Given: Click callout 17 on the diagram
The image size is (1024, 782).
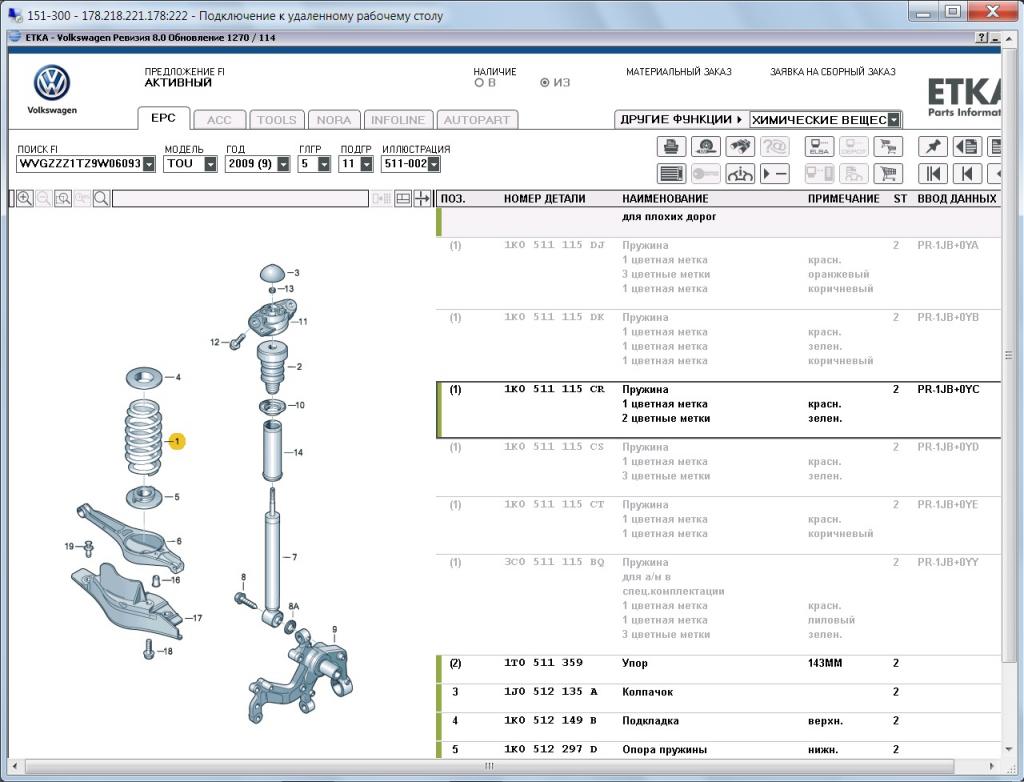Looking at the screenshot, I should click(x=197, y=617).
